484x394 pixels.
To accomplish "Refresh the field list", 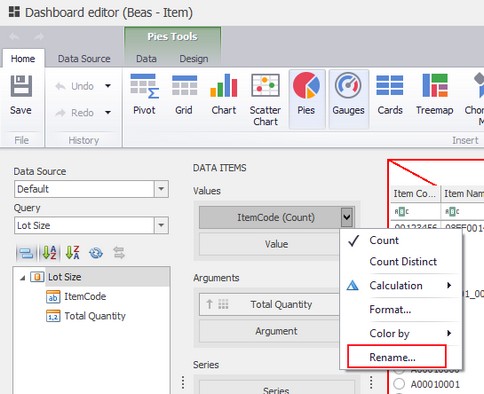I will (96, 253).
